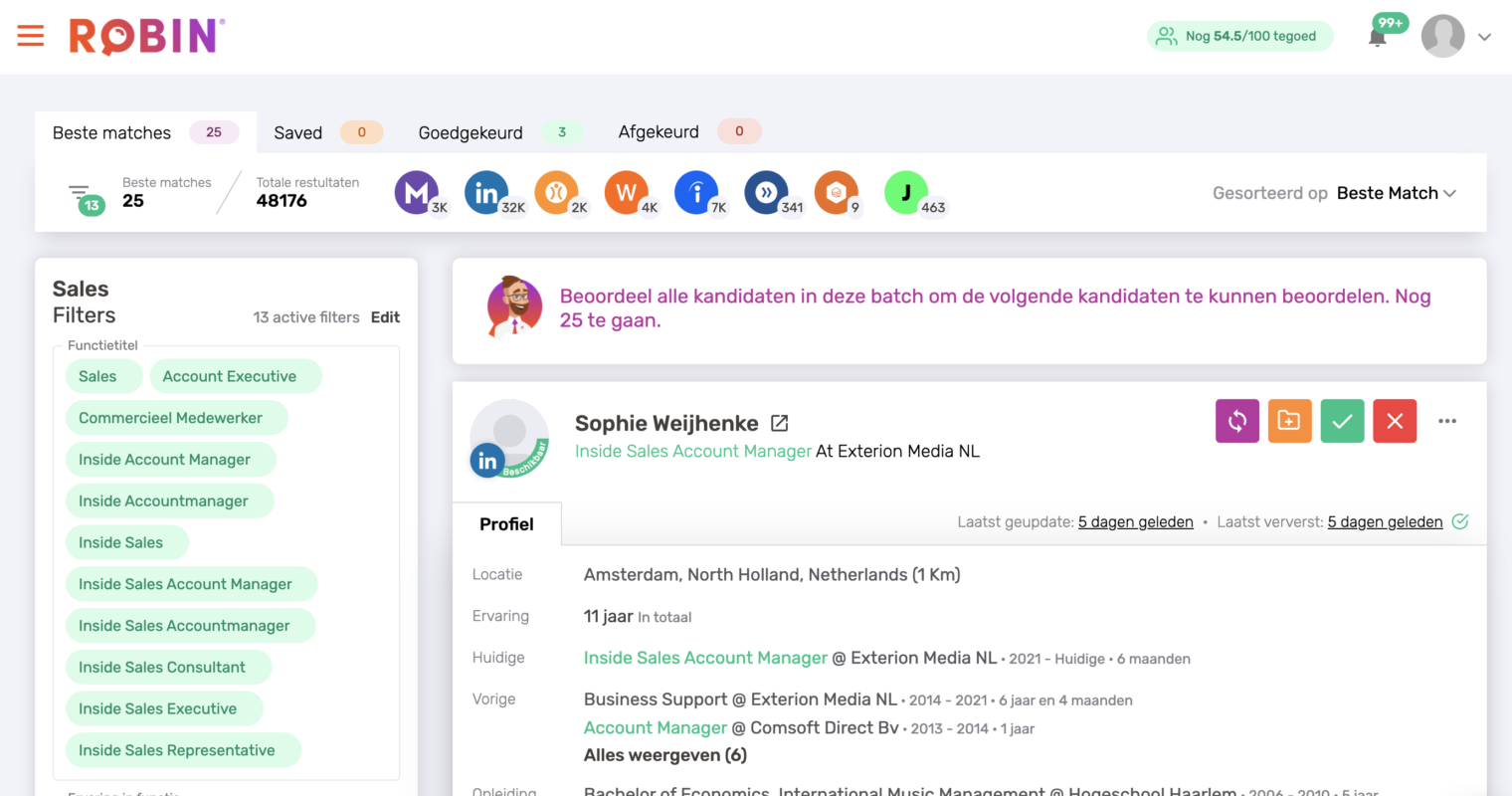The image size is (1512, 796).
Task: Click the purple refresh candidate button
Action: point(1237,421)
